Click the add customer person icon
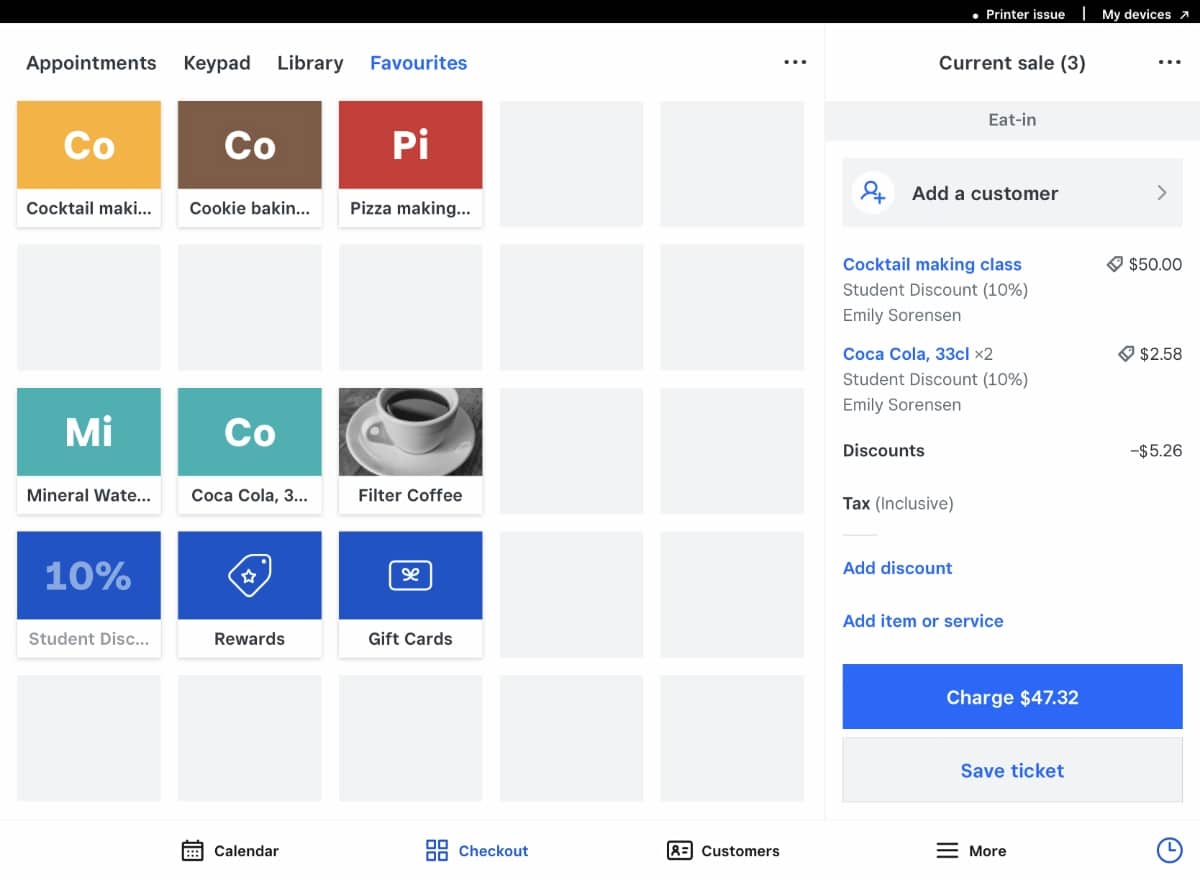The height and width of the screenshot is (880, 1200). (873, 193)
